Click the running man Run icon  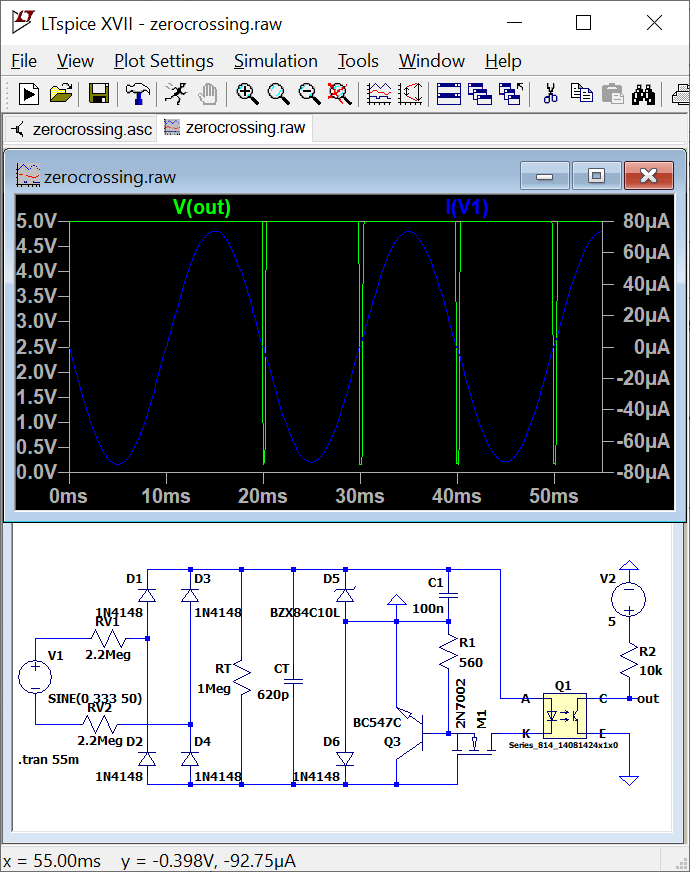[x=176, y=94]
